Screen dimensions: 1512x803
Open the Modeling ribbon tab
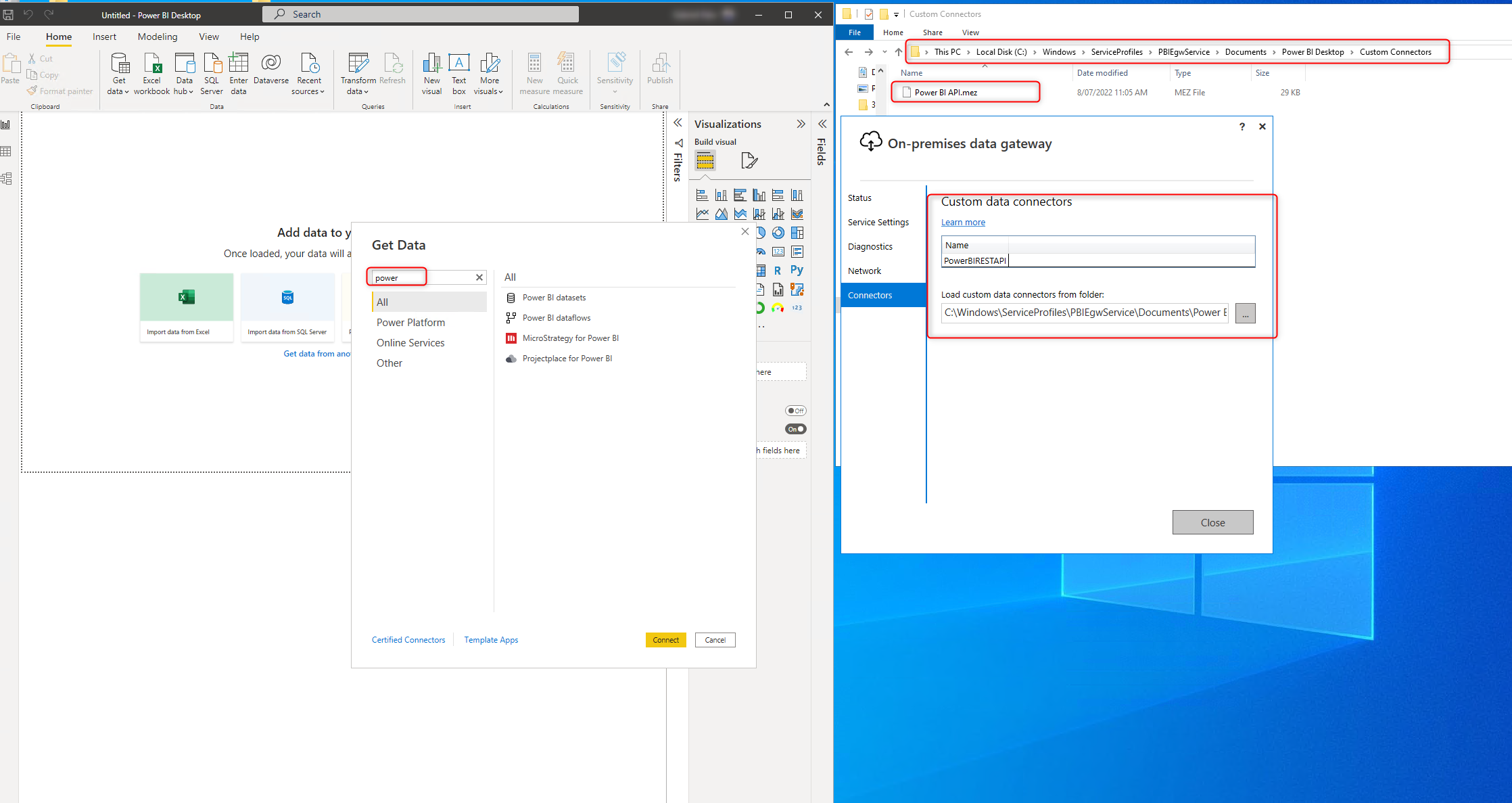point(158,37)
